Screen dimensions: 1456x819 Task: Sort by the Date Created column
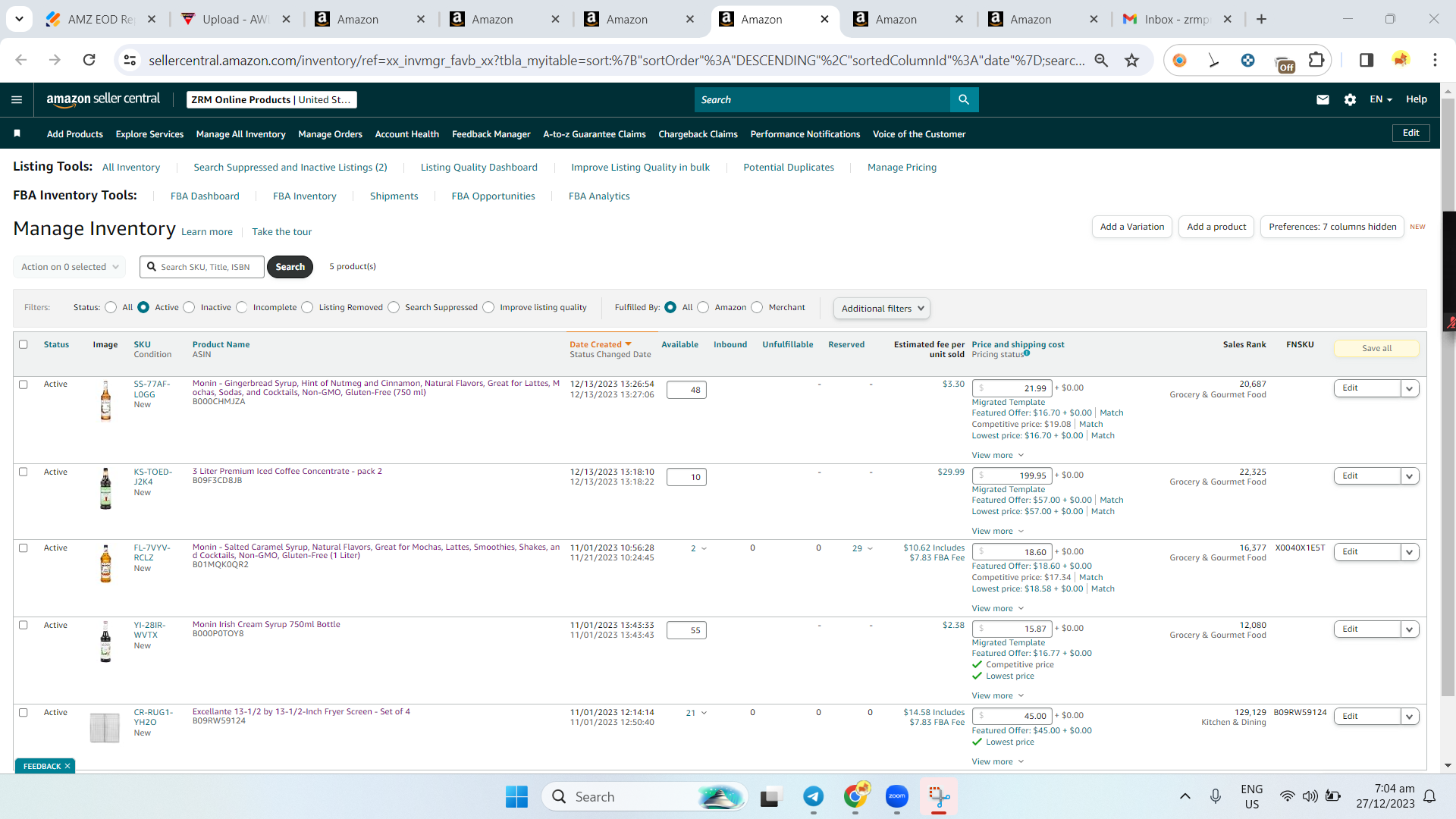coord(600,344)
